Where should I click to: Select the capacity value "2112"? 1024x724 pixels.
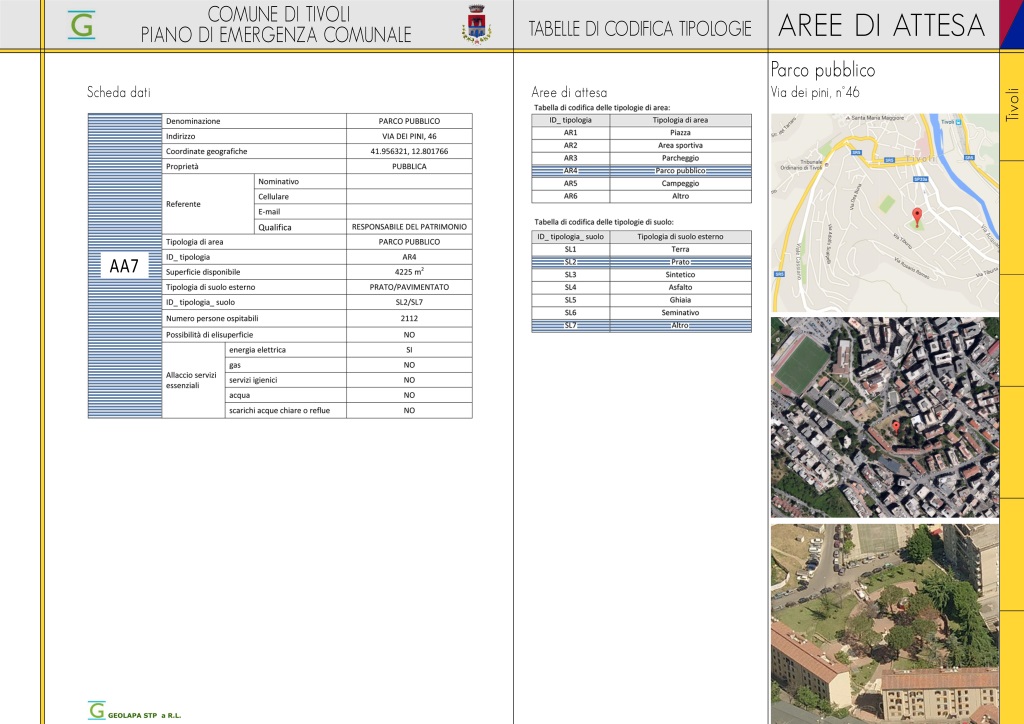click(409, 319)
